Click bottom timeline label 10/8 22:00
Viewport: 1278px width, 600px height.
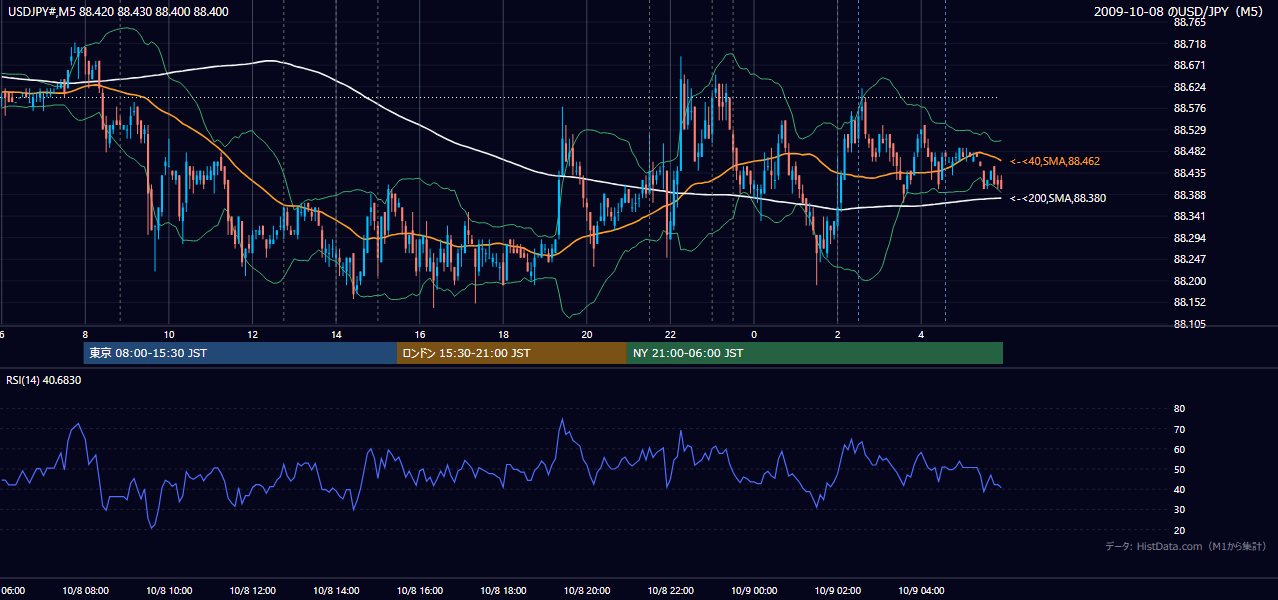click(670, 591)
